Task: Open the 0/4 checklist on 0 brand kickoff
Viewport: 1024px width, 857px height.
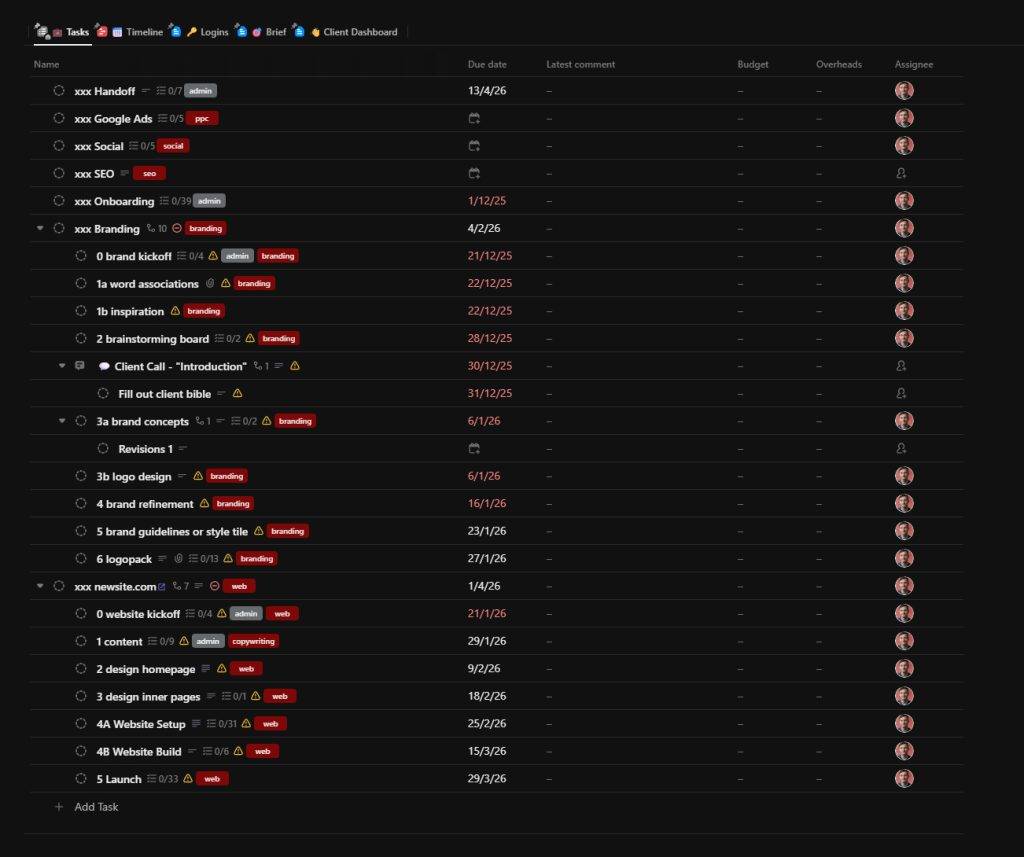Action: click(x=188, y=256)
